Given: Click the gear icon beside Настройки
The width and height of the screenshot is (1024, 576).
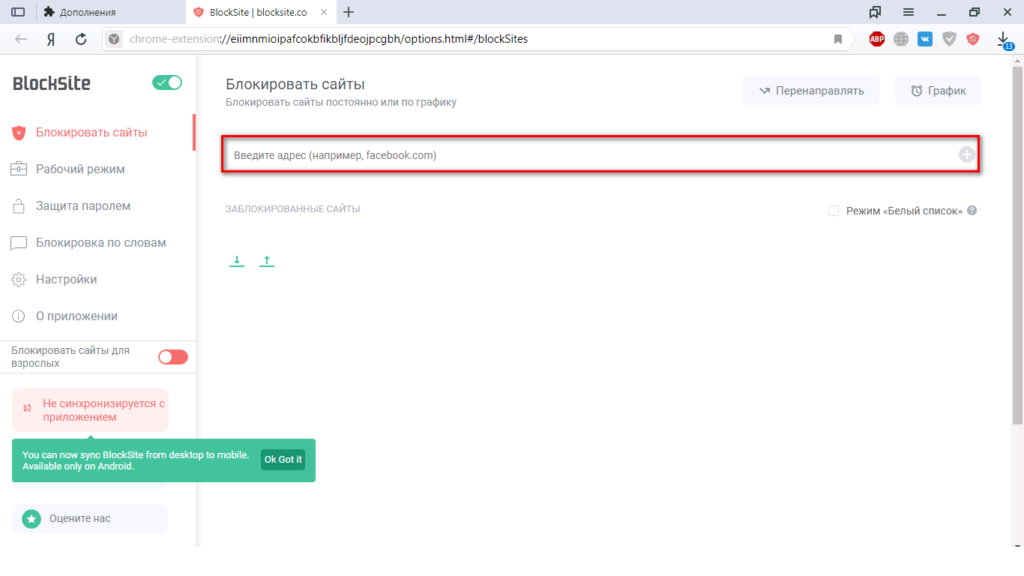Looking at the screenshot, I should [x=18, y=280].
